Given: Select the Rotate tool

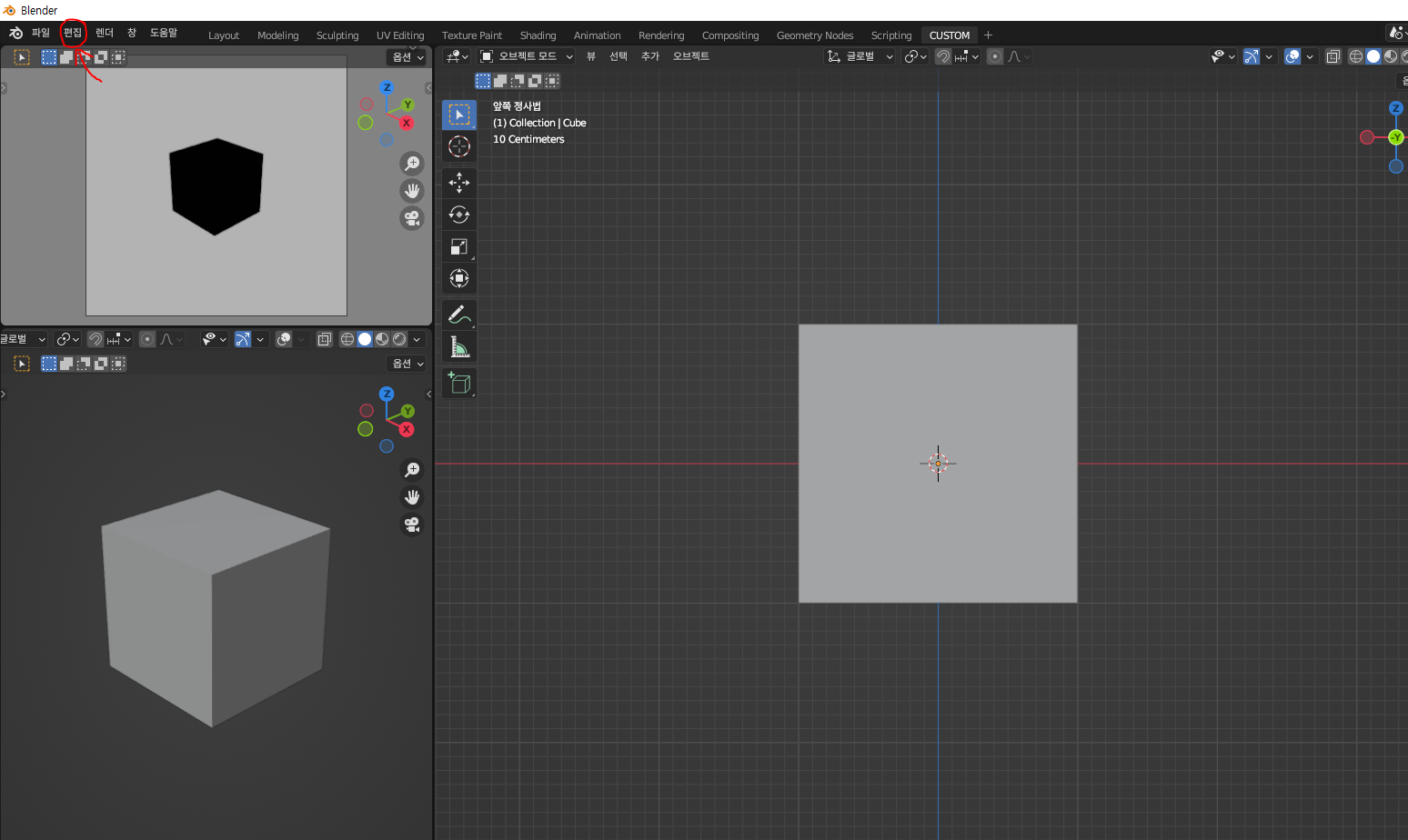Looking at the screenshot, I should tap(459, 215).
